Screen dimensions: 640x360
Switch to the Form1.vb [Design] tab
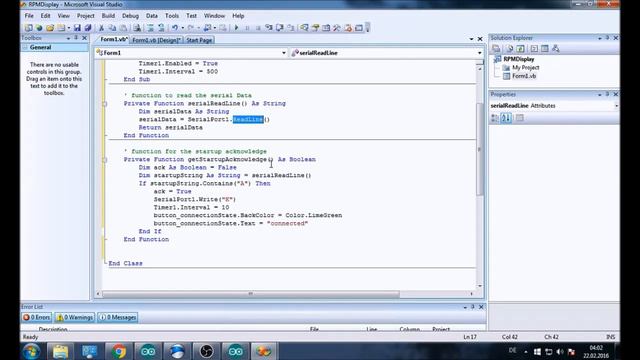(x=156, y=40)
